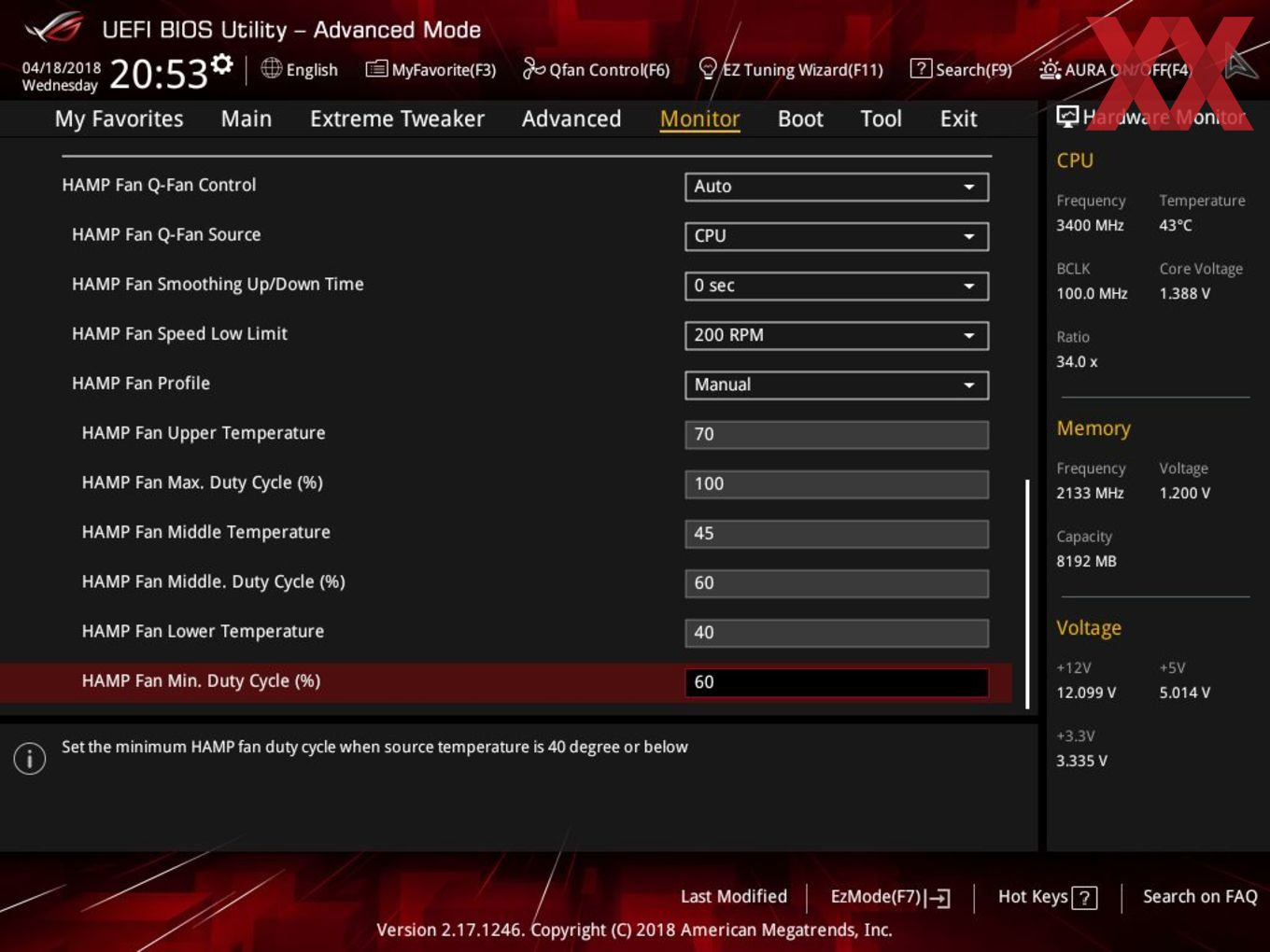The width and height of the screenshot is (1270, 952).
Task: Expand the HAMP Fan Profile dropdown
Action: 837,385
